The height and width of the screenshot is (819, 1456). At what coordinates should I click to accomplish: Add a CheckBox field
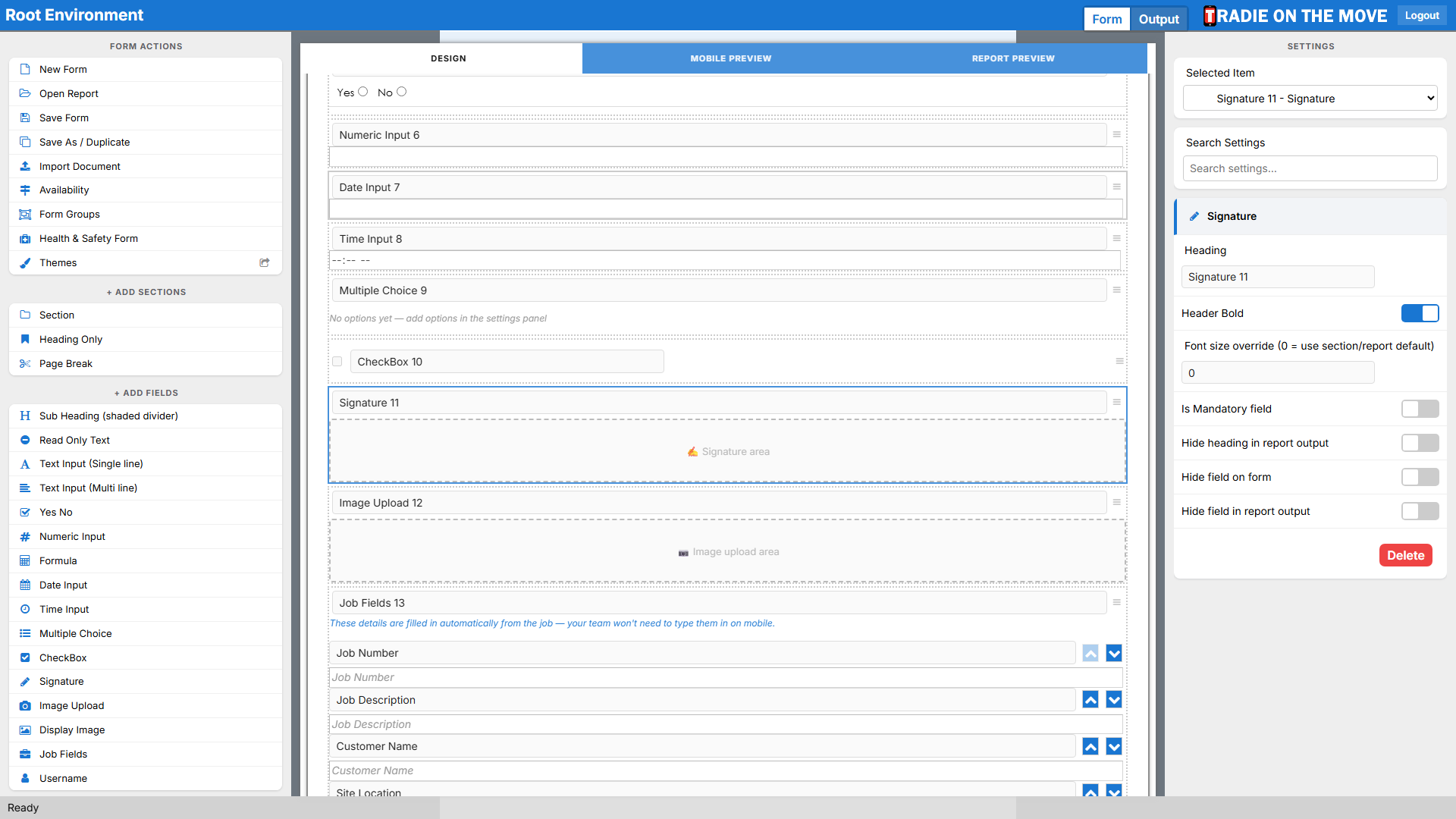(146, 657)
